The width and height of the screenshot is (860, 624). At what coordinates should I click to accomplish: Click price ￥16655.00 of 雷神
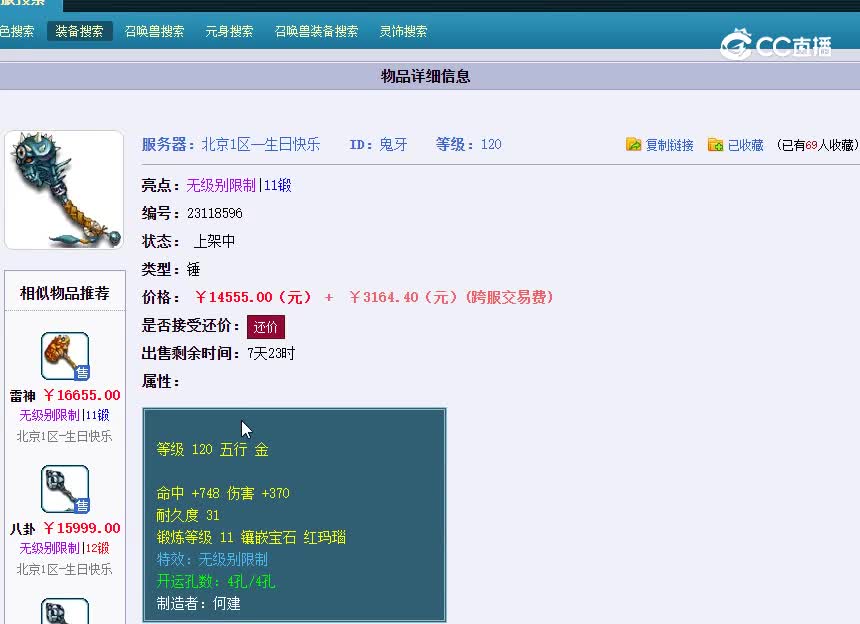82,395
